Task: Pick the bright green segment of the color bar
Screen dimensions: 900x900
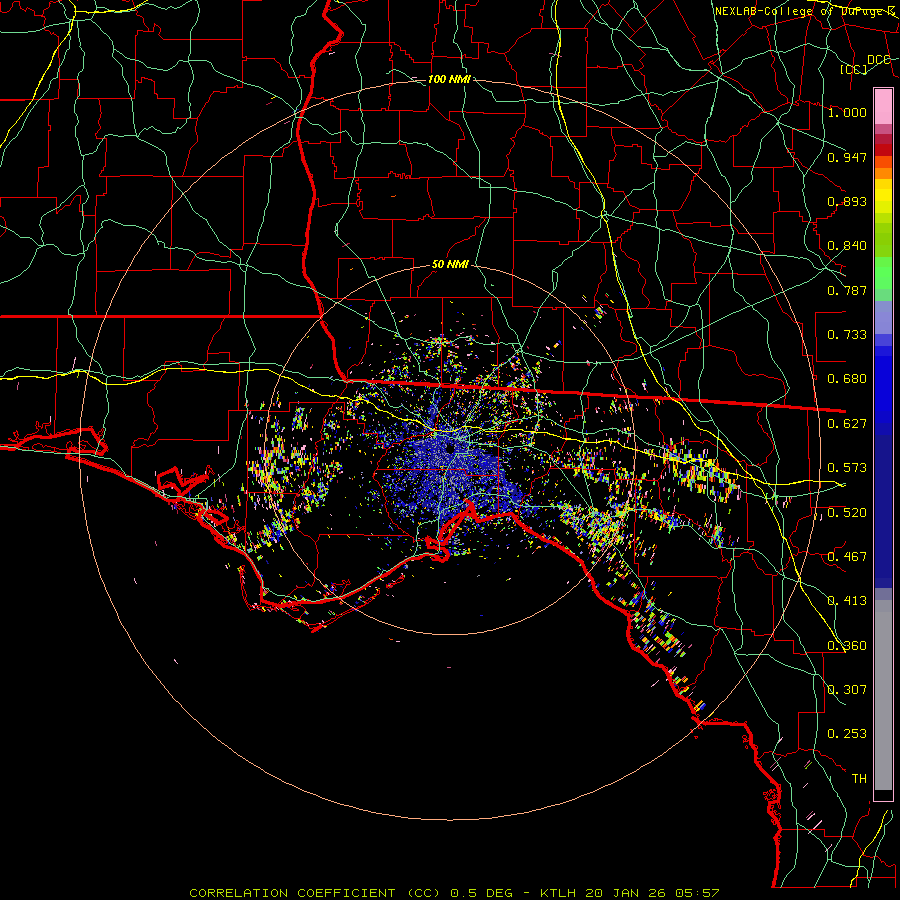Action: pyautogui.click(x=883, y=273)
